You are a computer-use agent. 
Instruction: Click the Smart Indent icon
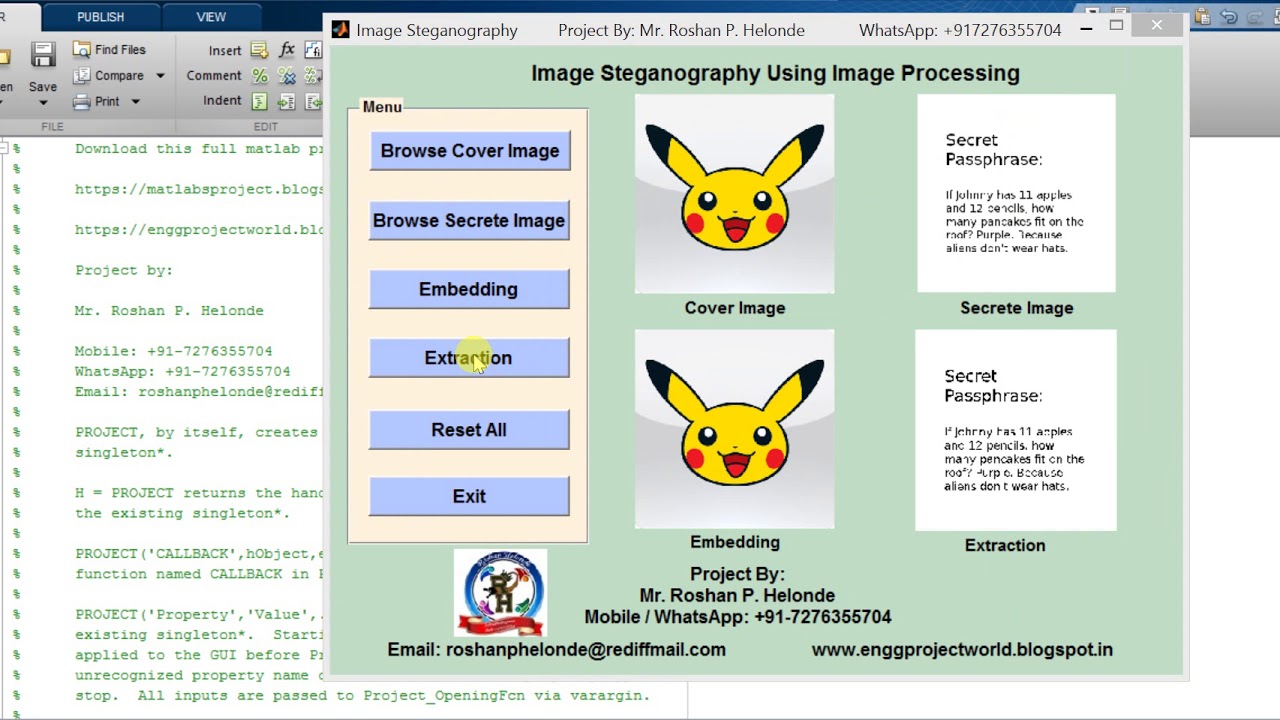260,102
